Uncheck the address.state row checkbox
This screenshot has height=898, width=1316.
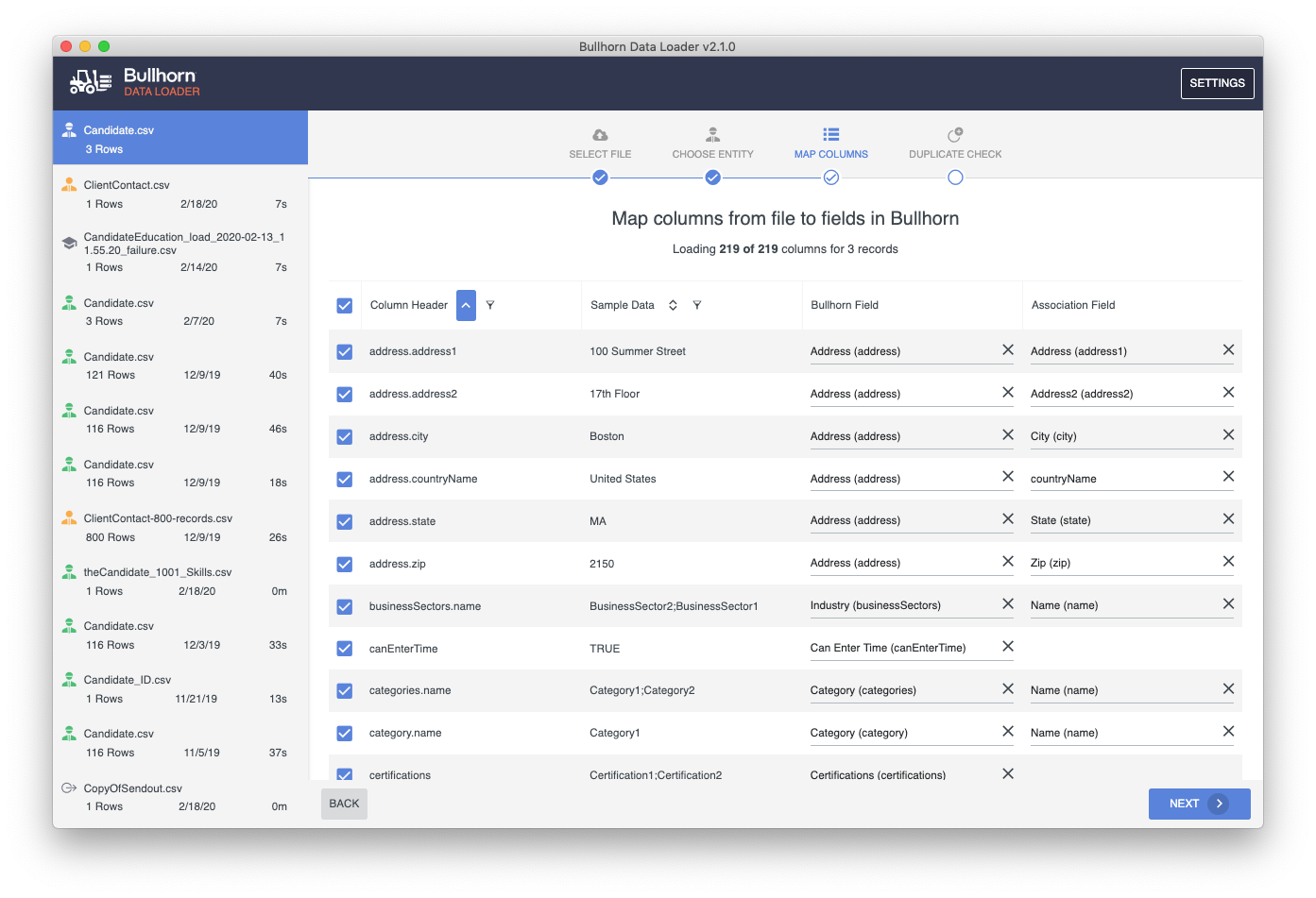[x=345, y=522]
